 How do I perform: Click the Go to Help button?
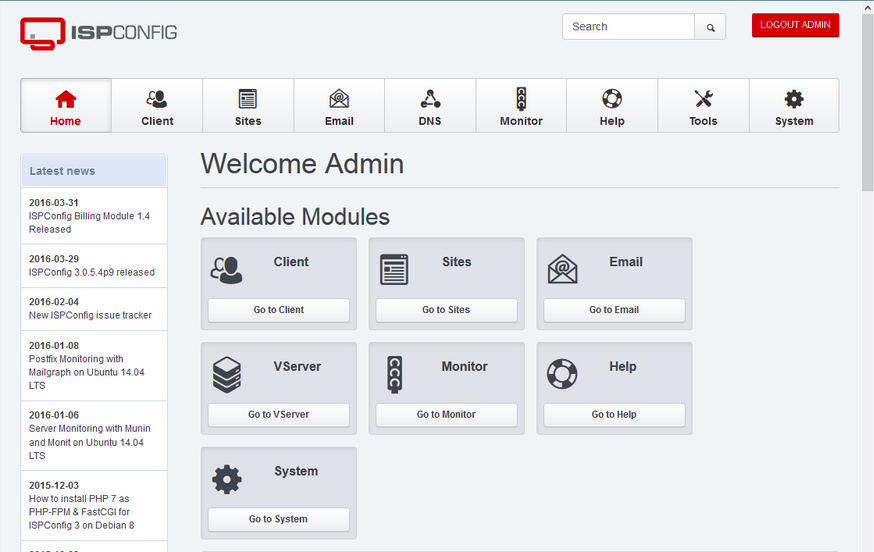coord(614,415)
